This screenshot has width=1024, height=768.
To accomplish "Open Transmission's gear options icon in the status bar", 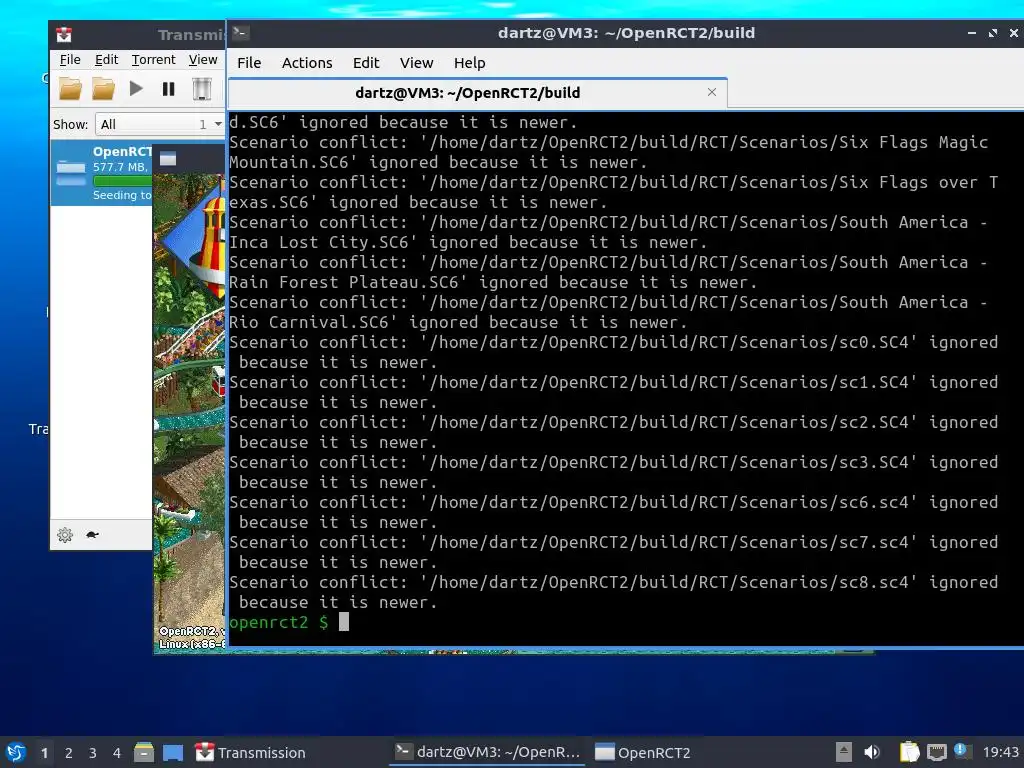I will click(x=65, y=535).
